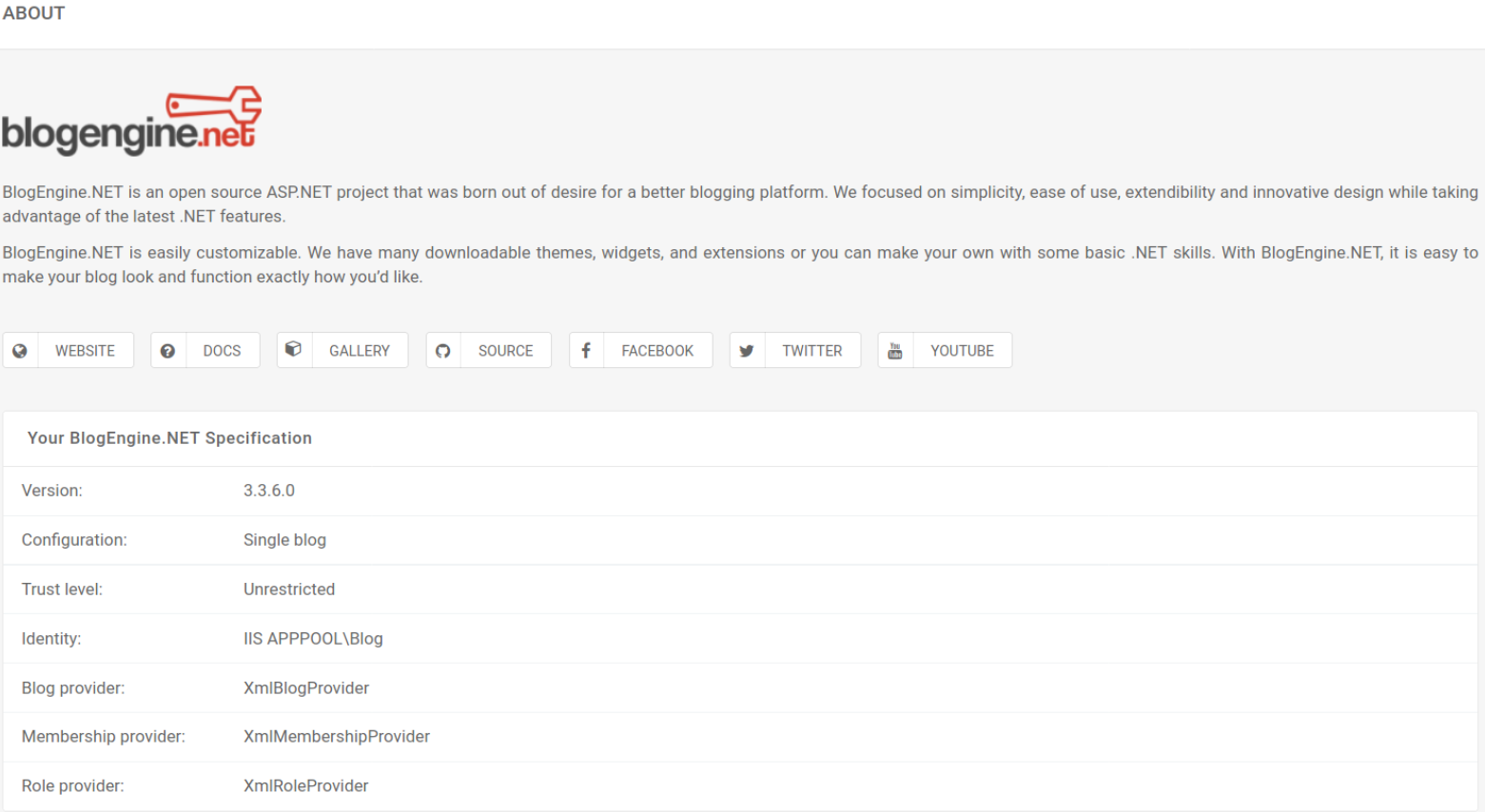Open the SOURCE button
The width and height of the screenshot is (1485, 812).
coord(489,350)
